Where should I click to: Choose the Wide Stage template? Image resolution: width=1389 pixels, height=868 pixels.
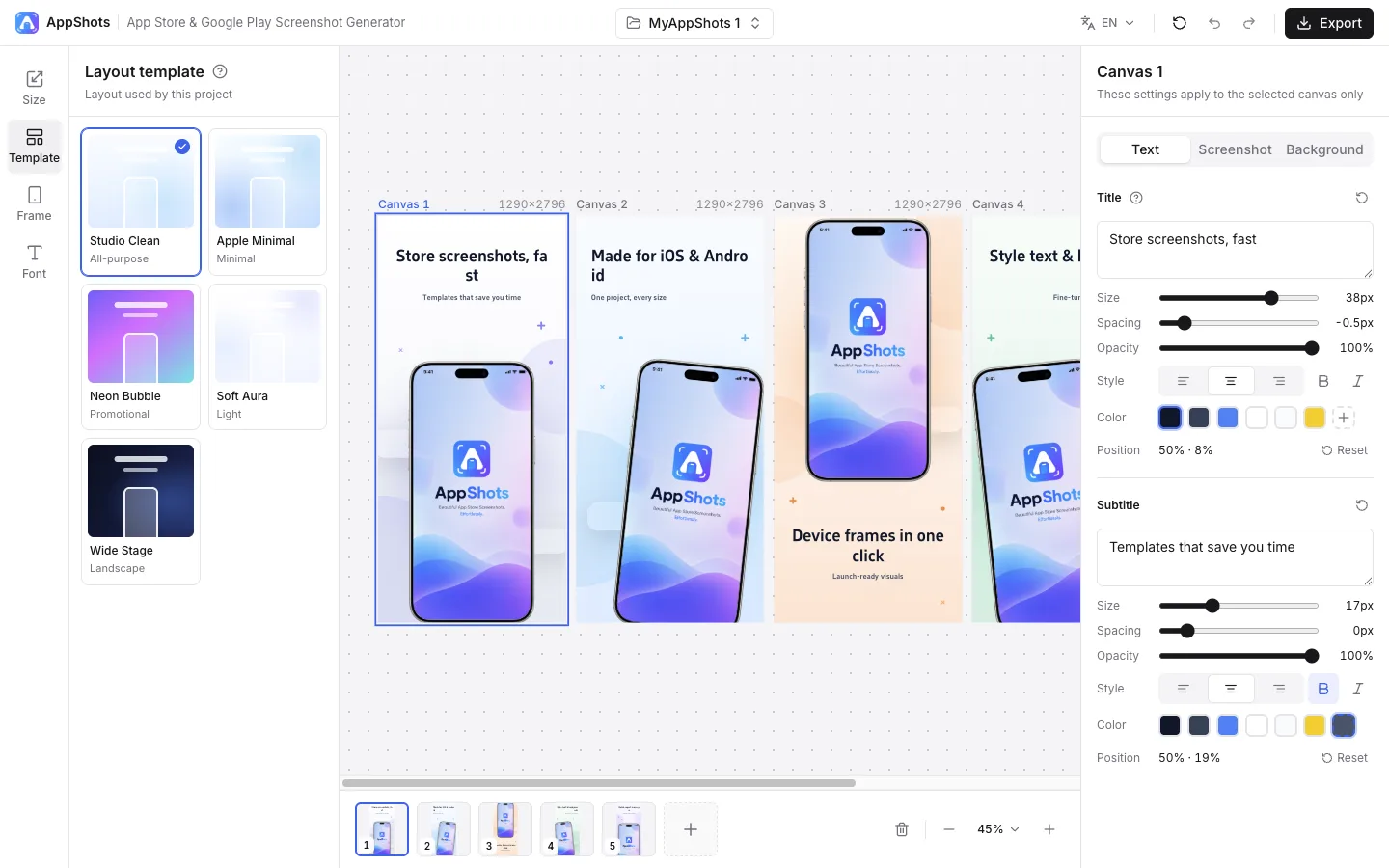point(141,511)
